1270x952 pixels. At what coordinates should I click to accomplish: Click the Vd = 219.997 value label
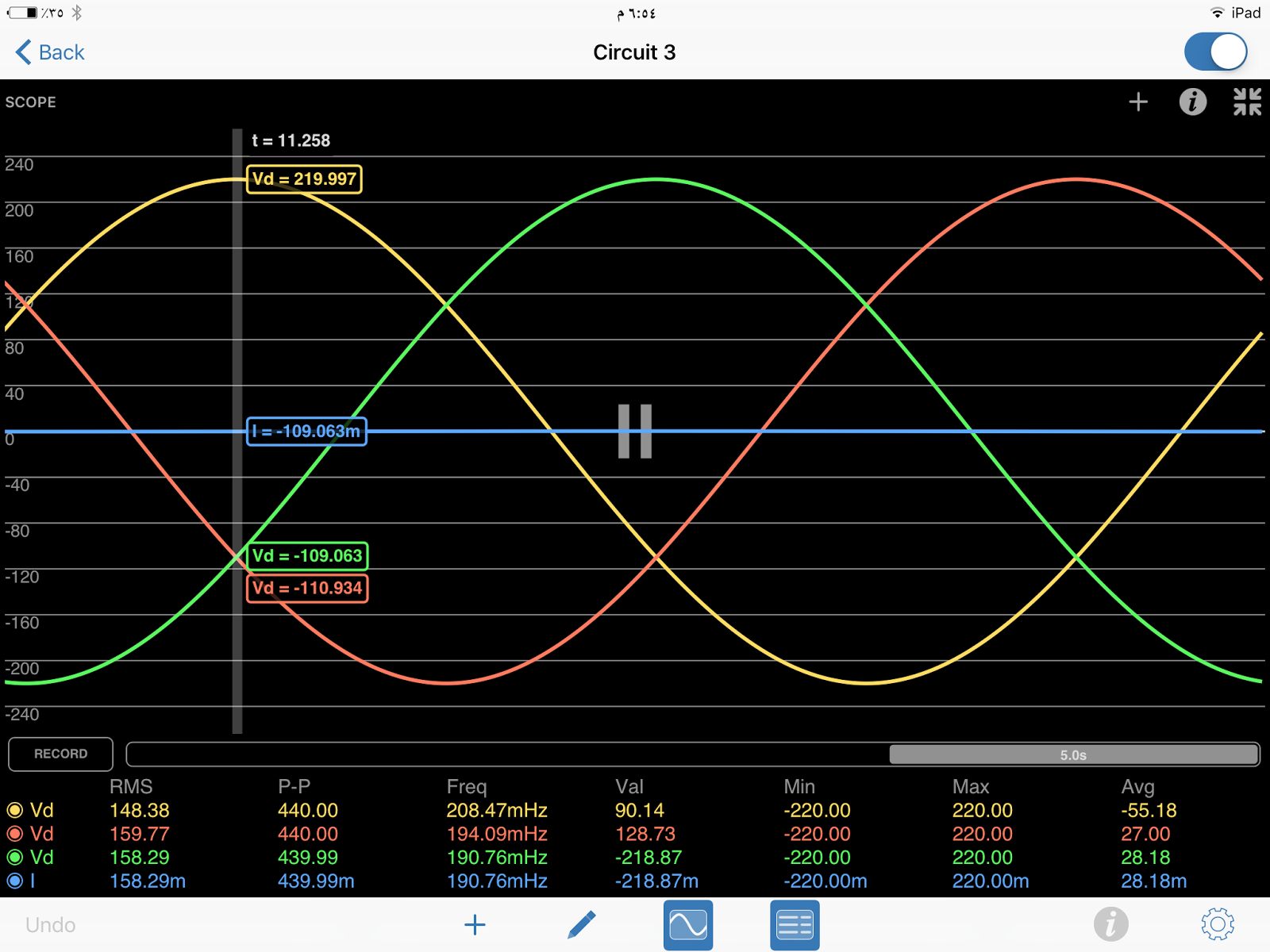(304, 179)
